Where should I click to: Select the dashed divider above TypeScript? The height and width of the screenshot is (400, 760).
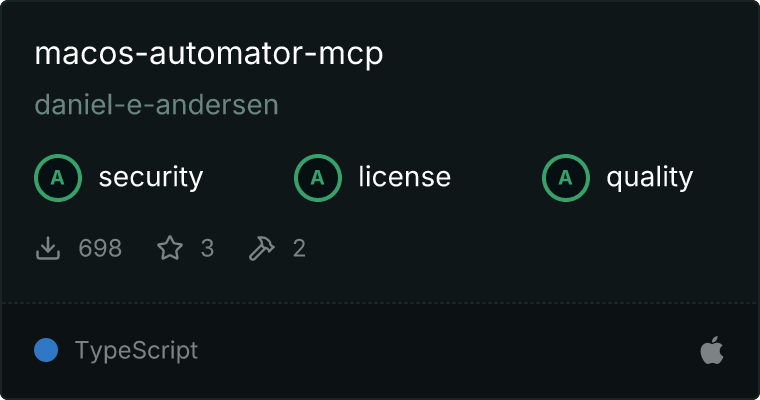click(380, 303)
